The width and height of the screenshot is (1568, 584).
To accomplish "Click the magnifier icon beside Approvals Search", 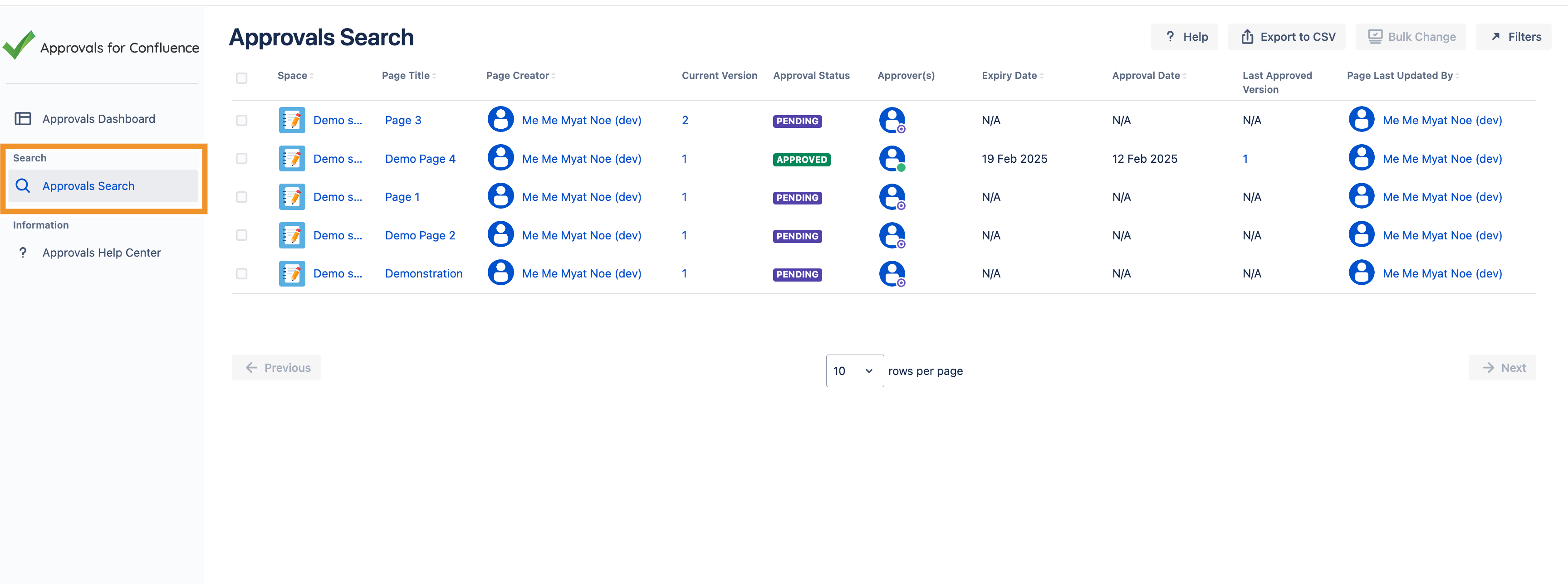I will coord(23,185).
